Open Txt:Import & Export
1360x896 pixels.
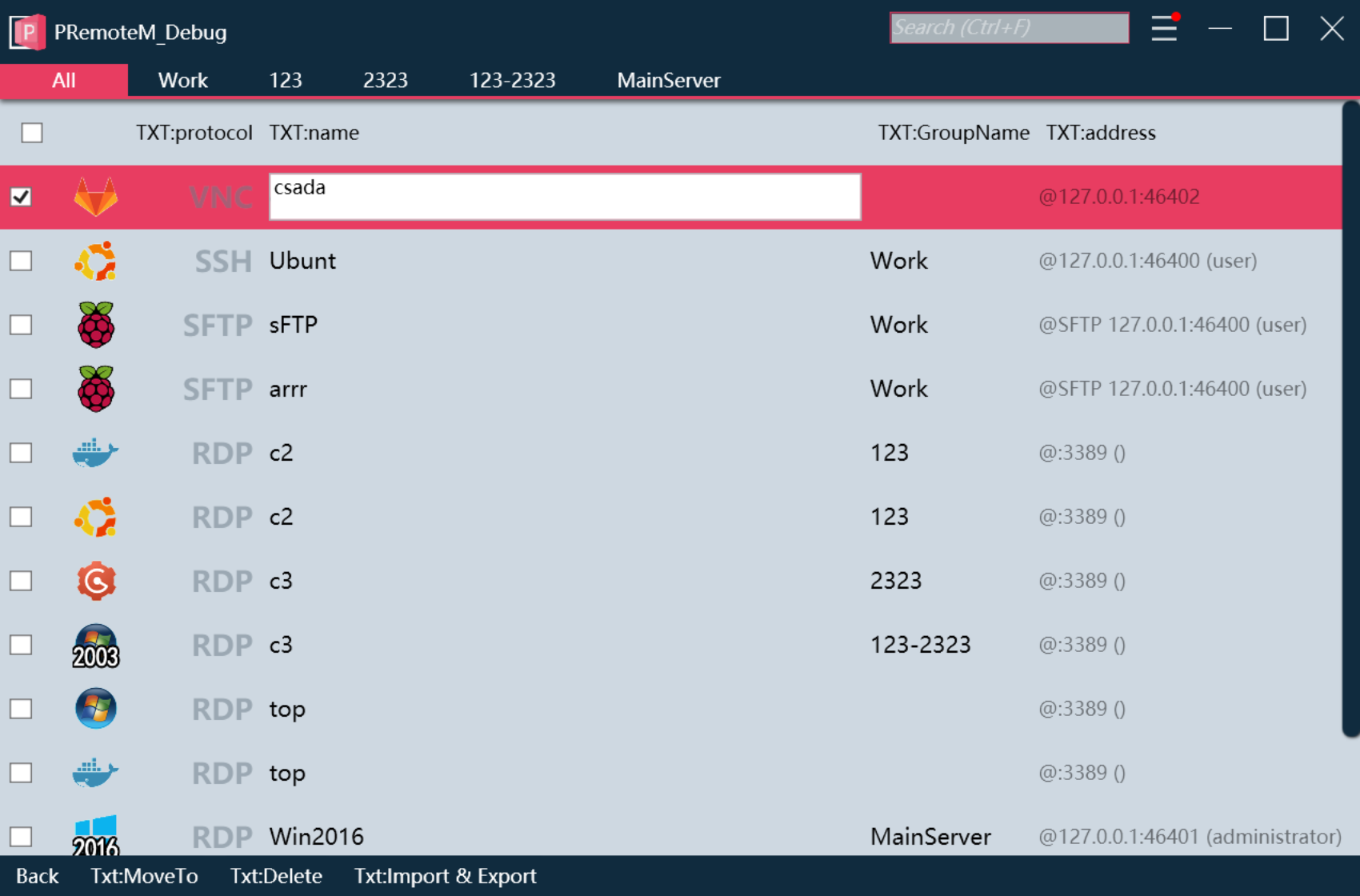tap(445, 876)
